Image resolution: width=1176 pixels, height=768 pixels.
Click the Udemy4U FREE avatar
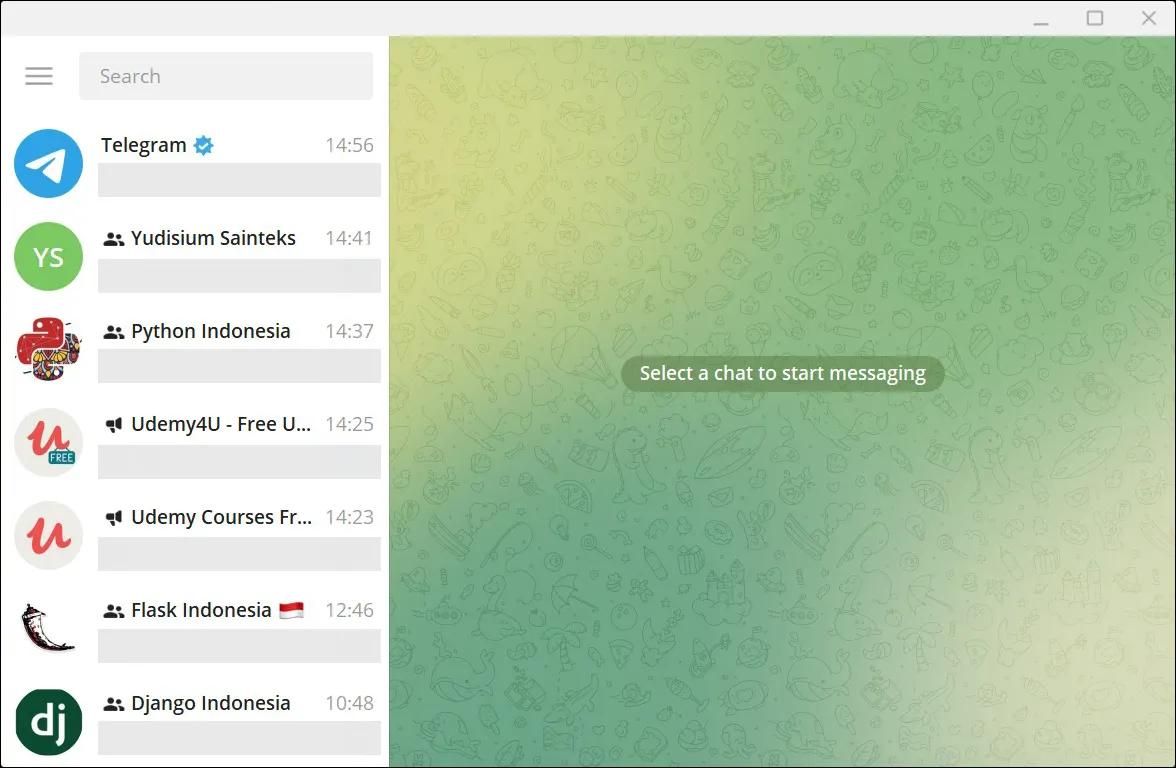point(48,443)
